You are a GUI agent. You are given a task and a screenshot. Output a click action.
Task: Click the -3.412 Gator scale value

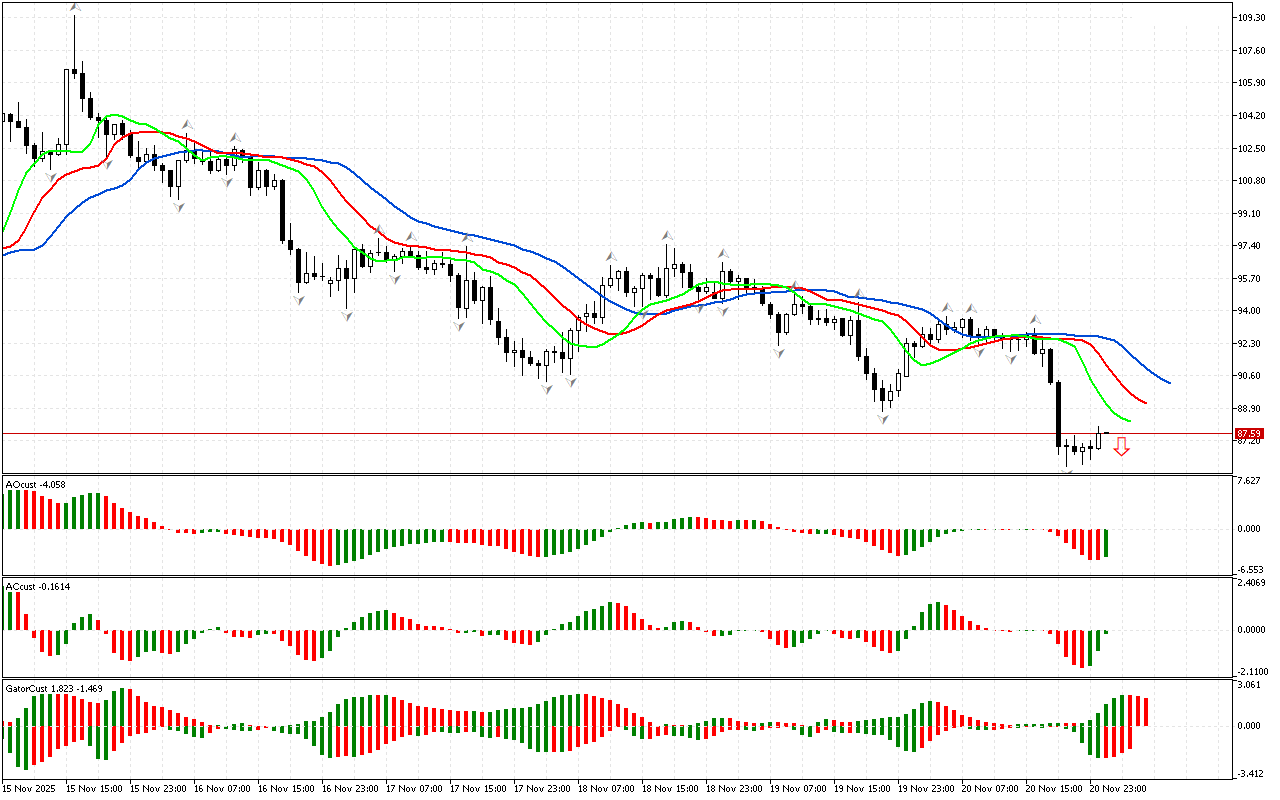pyautogui.click(x=1249, y=773)
